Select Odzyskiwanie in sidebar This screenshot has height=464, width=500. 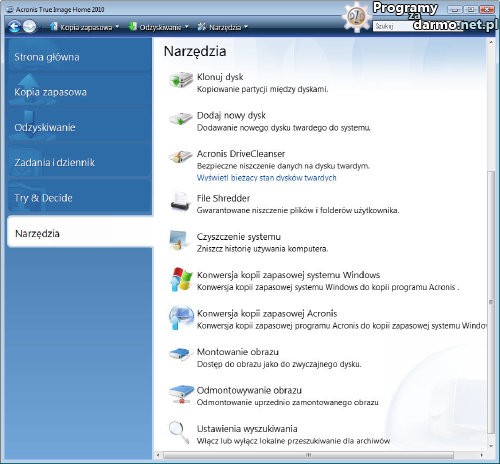tap(79, 127)
